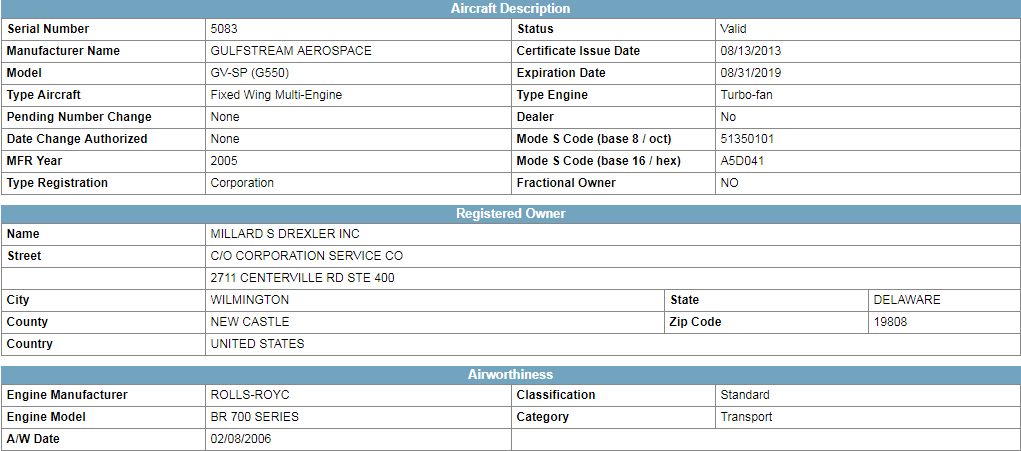
Task: Click the Aircraft Description section header
Action: tap(510, 8)
